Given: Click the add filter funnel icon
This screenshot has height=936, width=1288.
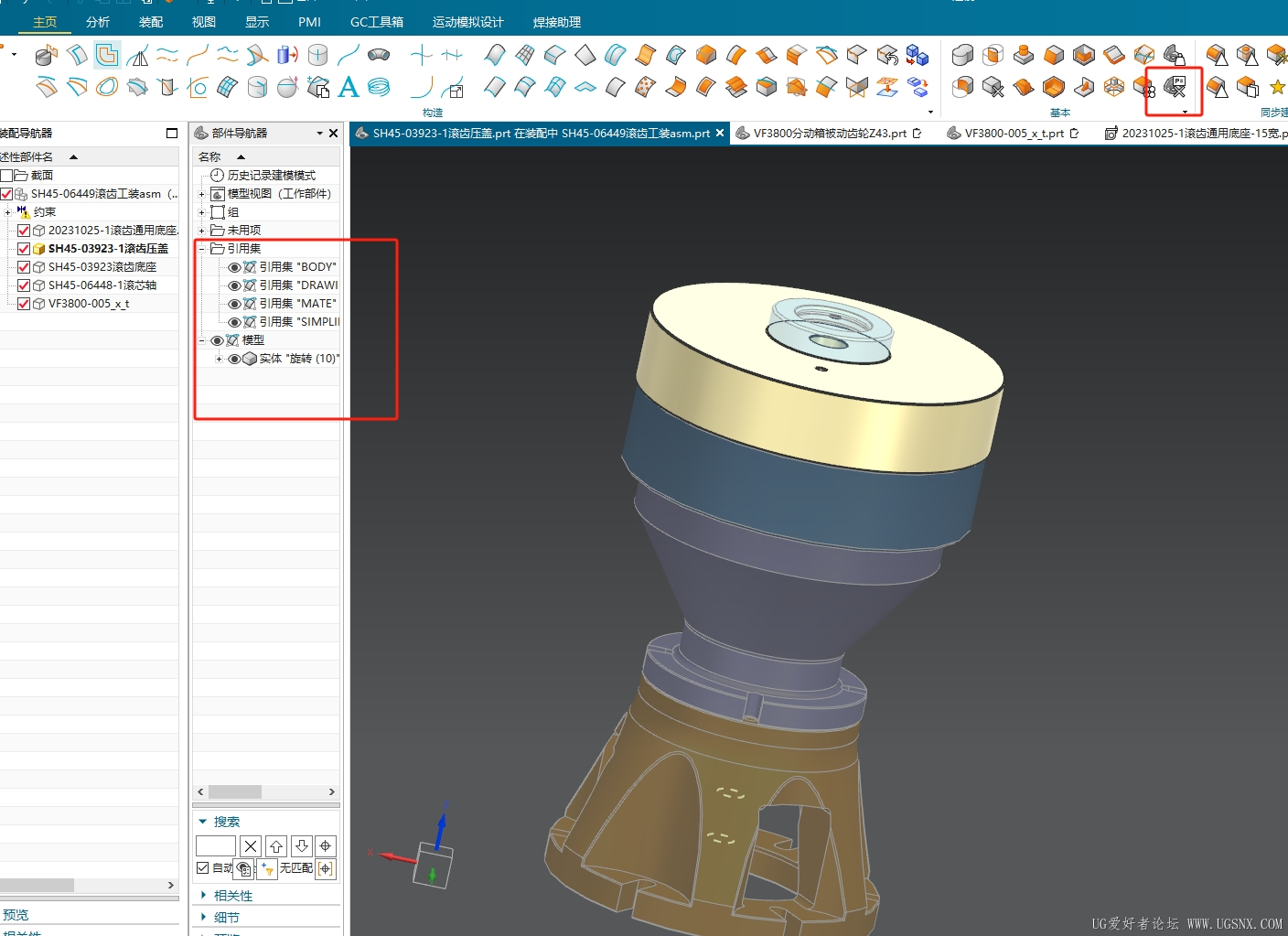Looking at the screenshot, I should point(267,868).
